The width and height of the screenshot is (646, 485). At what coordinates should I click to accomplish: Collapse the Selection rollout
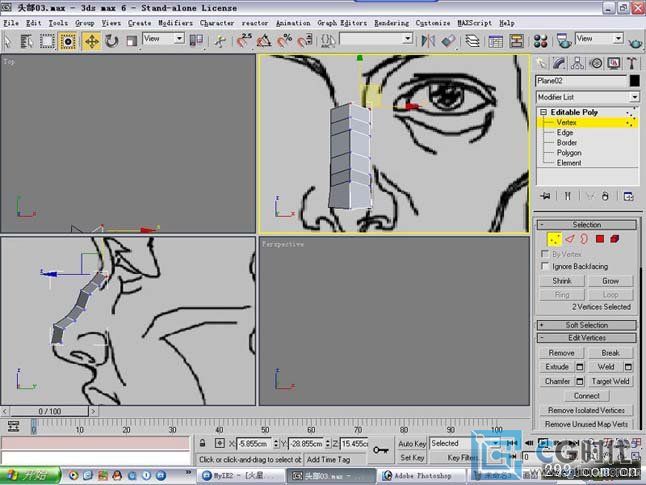pyautogui.click(x=587, y=225)
